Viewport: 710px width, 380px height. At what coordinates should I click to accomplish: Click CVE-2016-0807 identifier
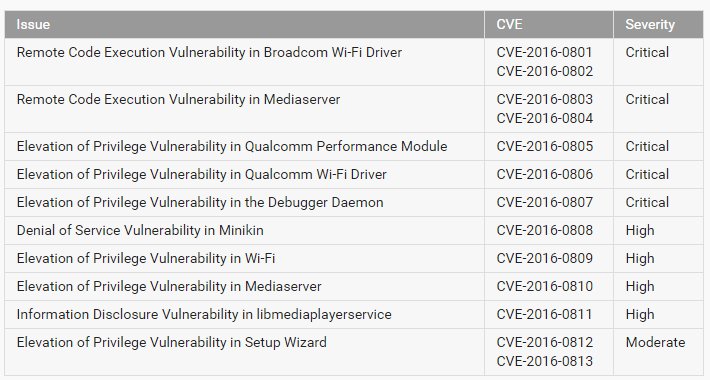[544, 202]
